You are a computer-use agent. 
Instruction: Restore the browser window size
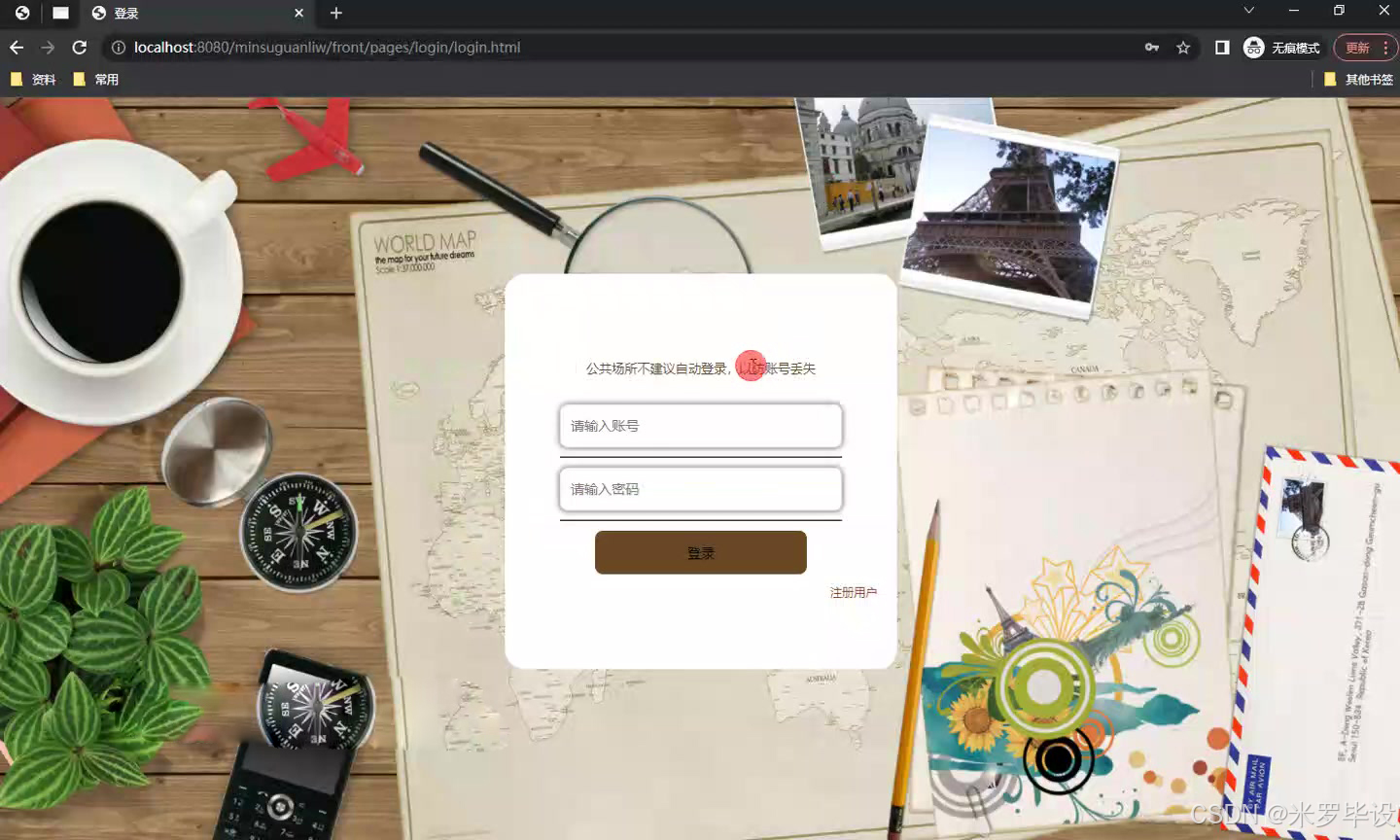(x=1339, y=11)
